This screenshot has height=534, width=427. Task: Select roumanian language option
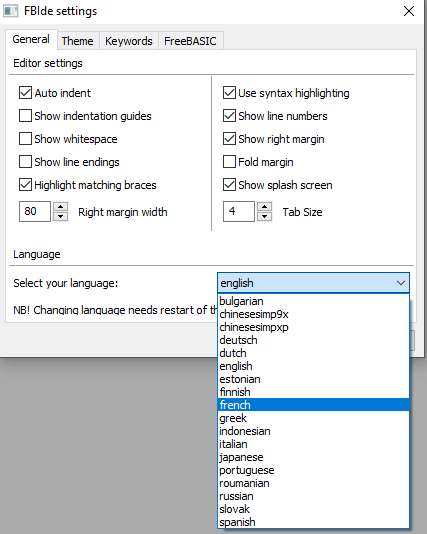click(313, 483)
